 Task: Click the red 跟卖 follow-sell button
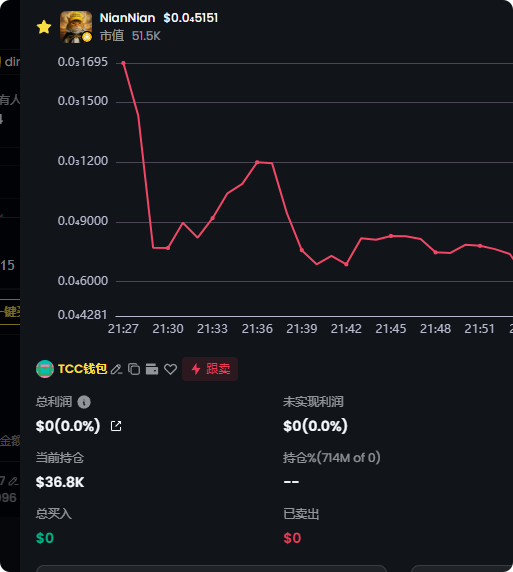(210, 369)
